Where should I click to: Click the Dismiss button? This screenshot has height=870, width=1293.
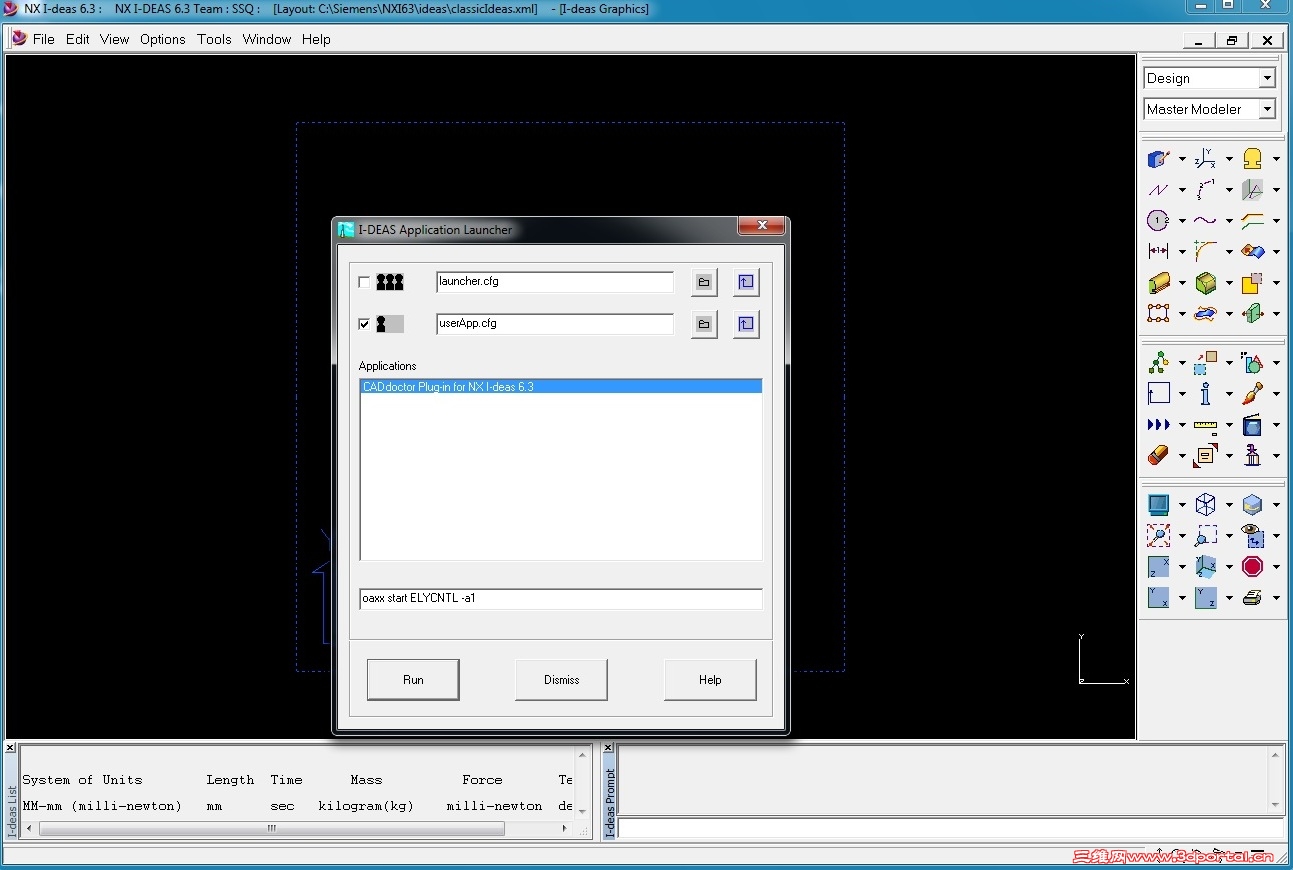click(561, 680)
